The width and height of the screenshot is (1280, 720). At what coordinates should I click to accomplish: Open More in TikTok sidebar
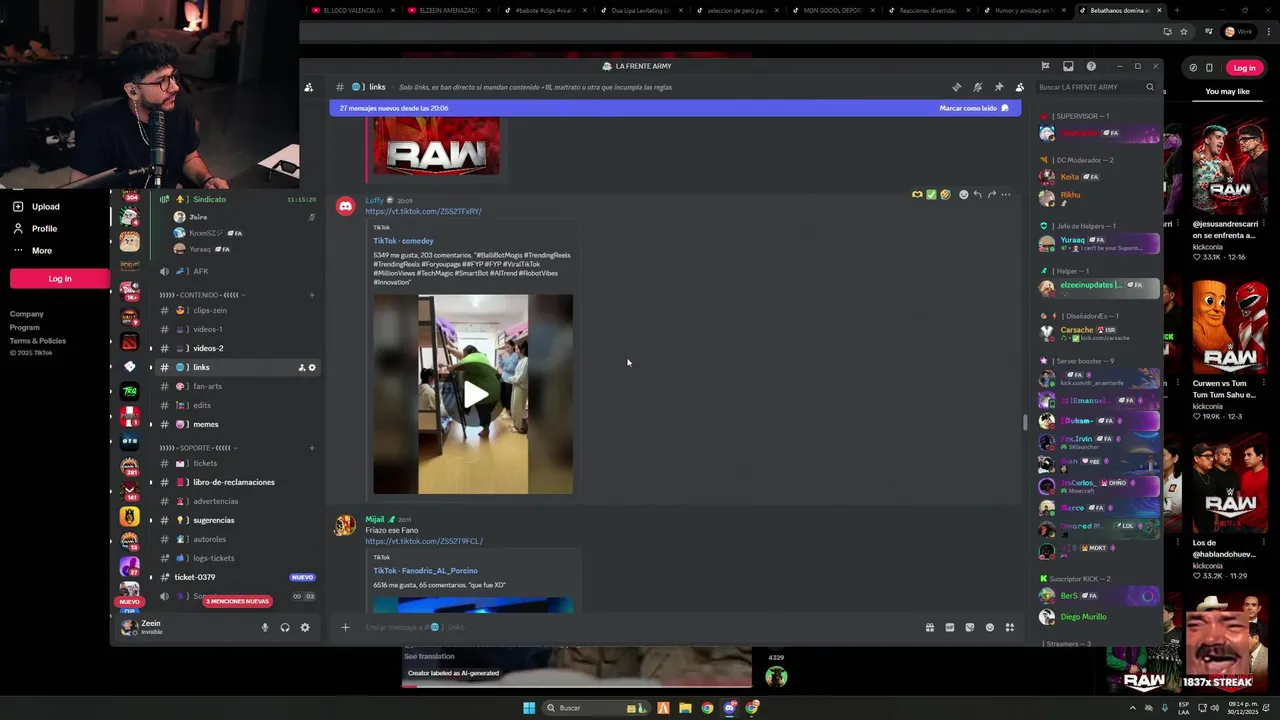click(32, 251)
